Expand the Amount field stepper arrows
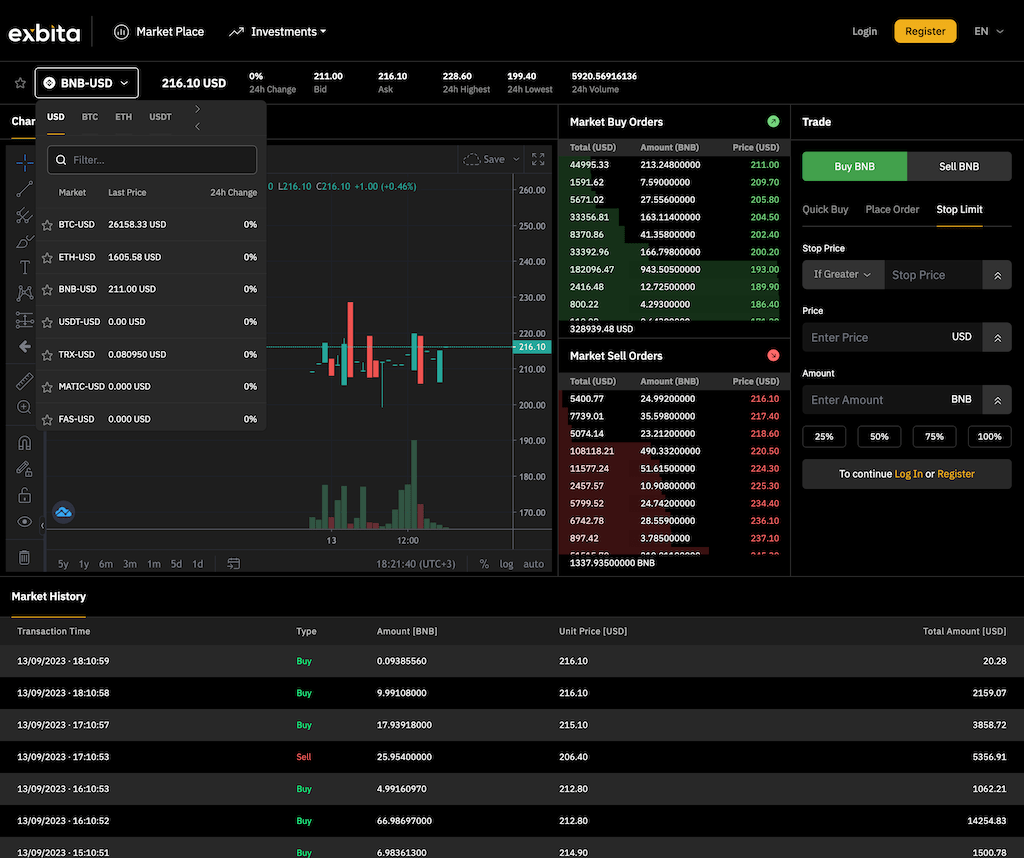 997,400
